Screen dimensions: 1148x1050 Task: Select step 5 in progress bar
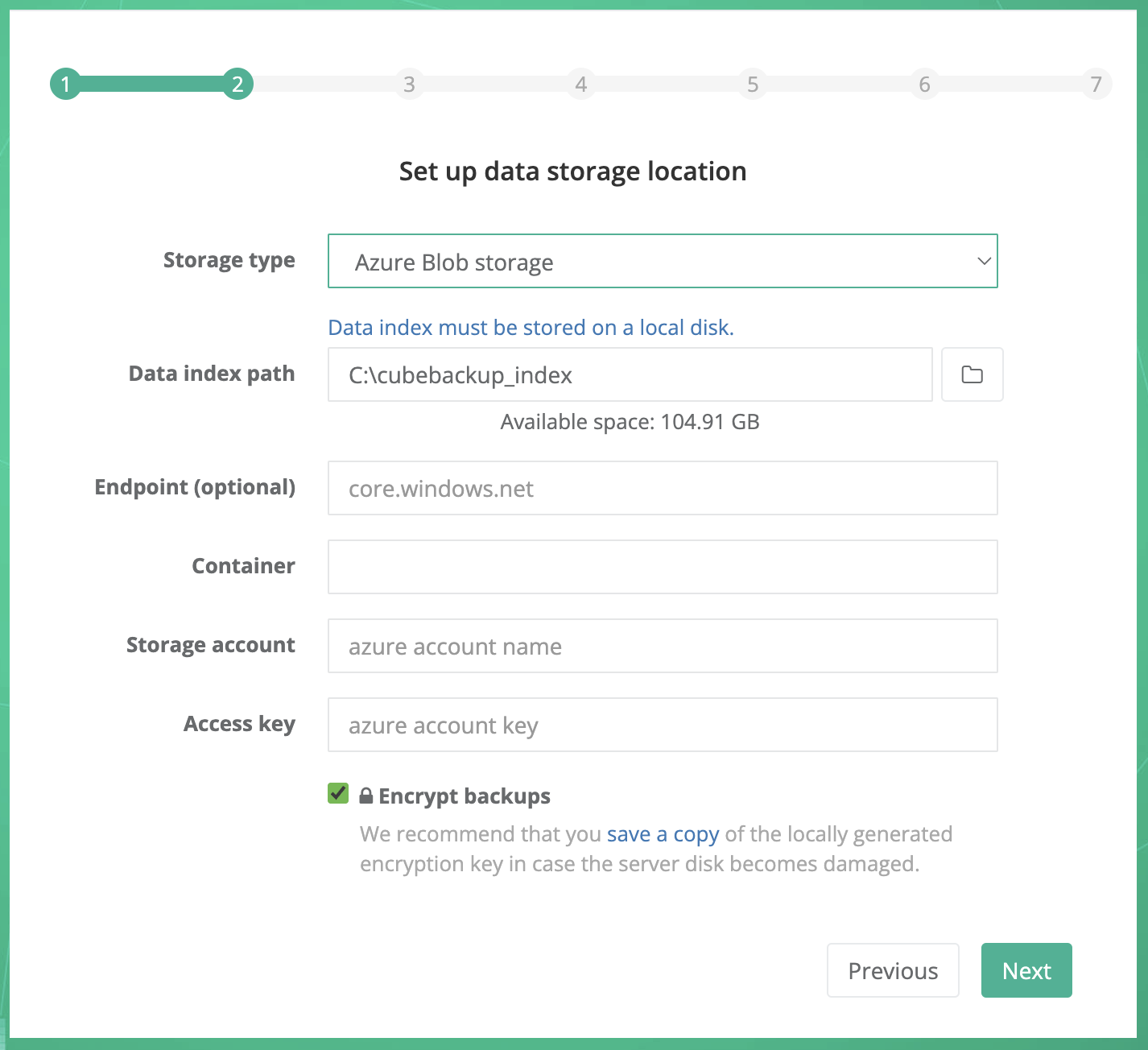753,84
